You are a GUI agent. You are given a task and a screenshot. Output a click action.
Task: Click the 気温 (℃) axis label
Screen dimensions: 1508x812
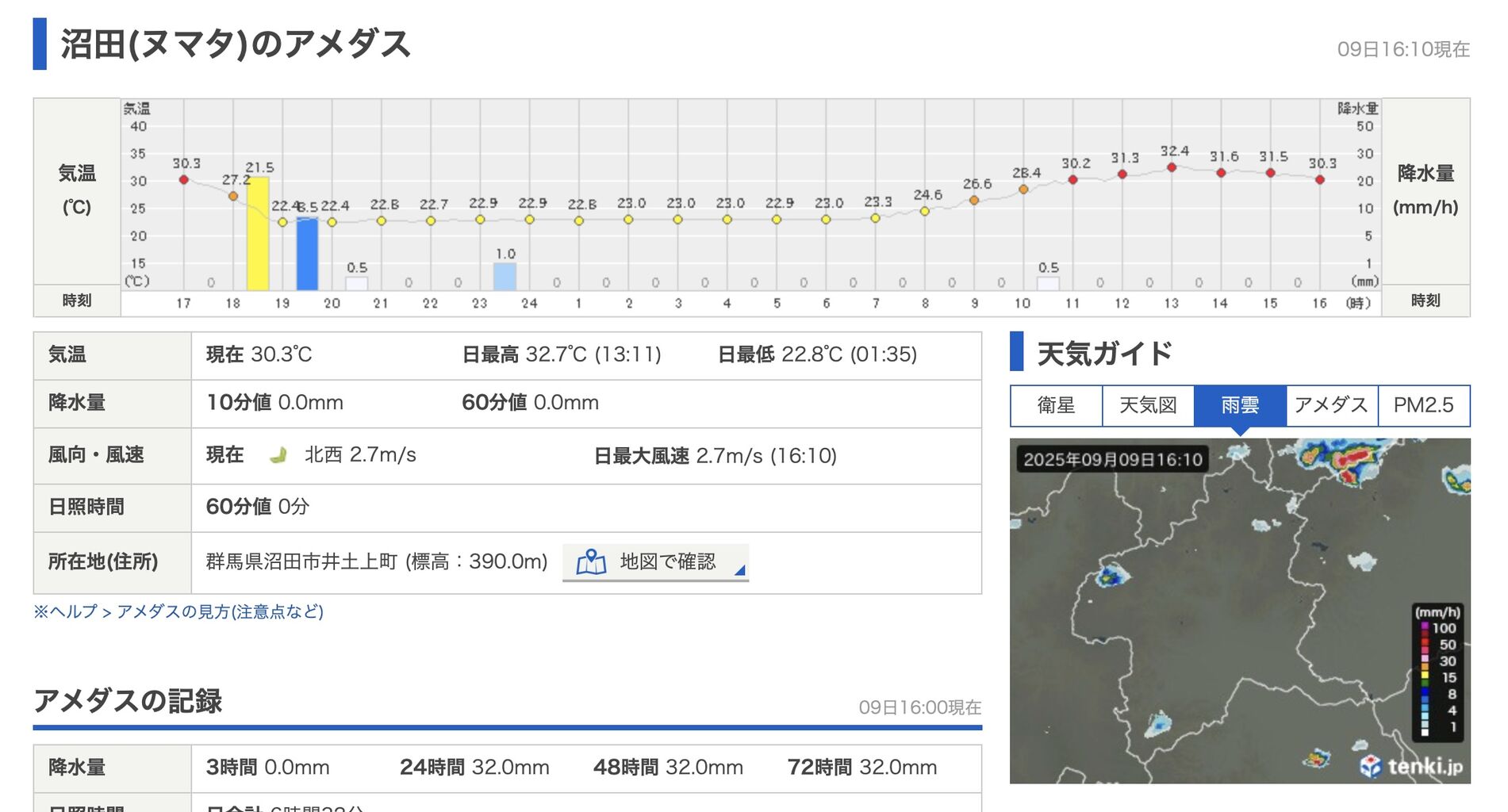tap(77, 190)
